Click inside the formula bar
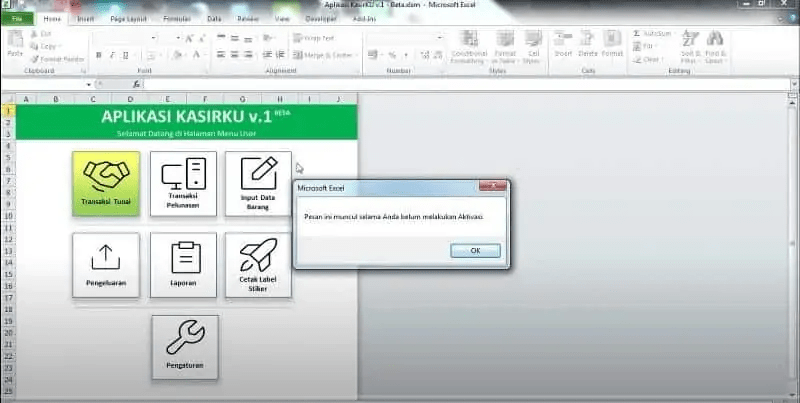This screenshot has height=403, width=800. point(466,84)
